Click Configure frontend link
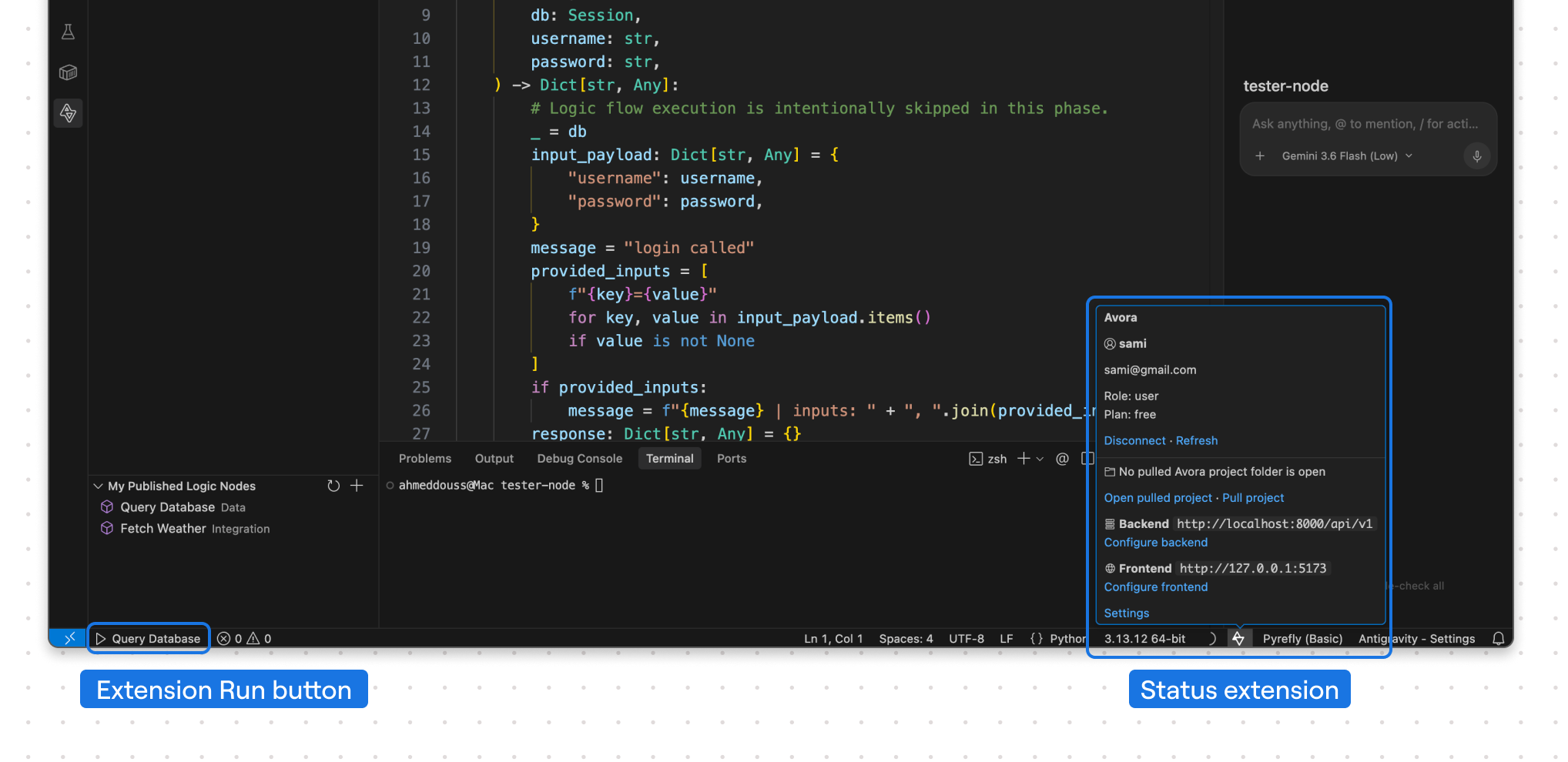 (x=1156, y=587)
